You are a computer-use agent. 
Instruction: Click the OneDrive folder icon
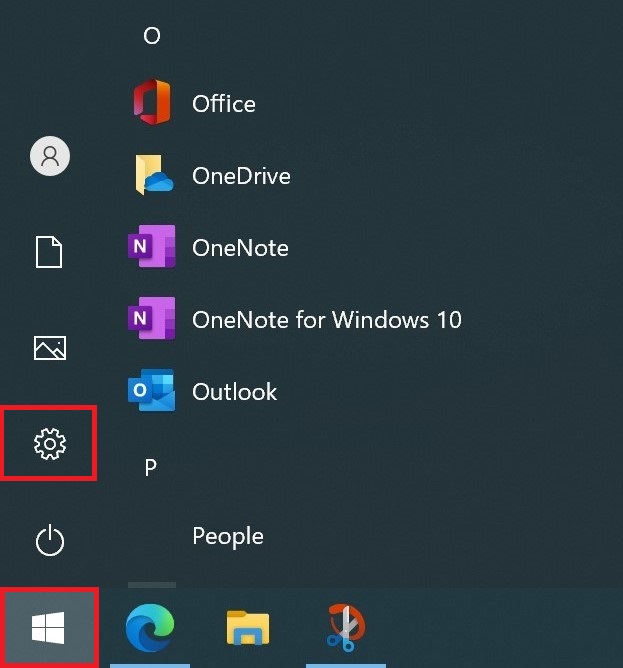(154, 175)
